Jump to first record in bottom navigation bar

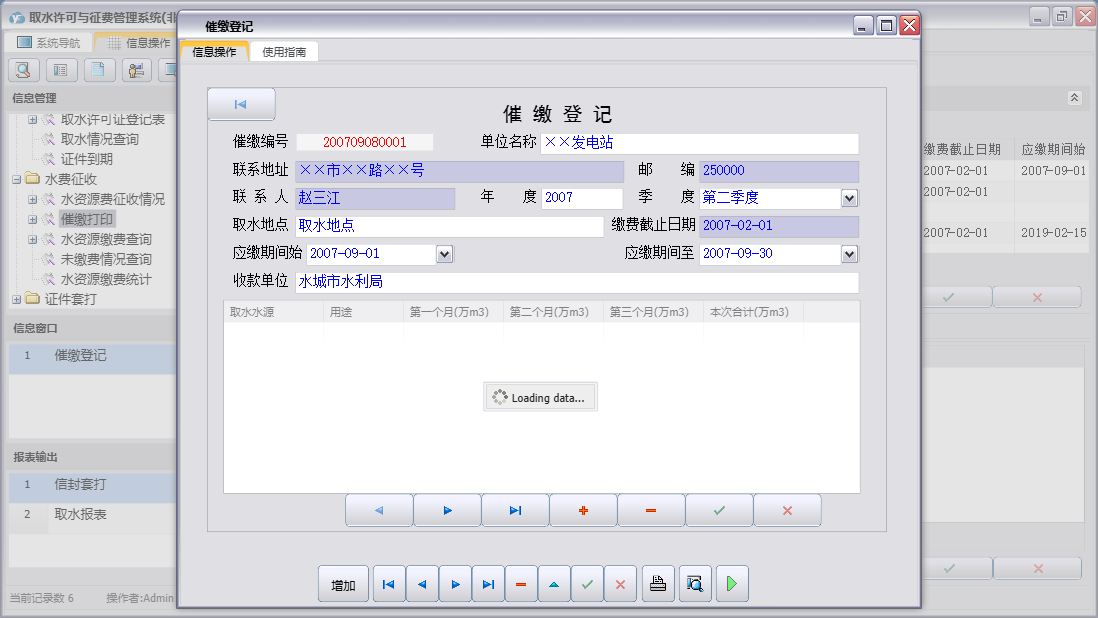[388, 584]
